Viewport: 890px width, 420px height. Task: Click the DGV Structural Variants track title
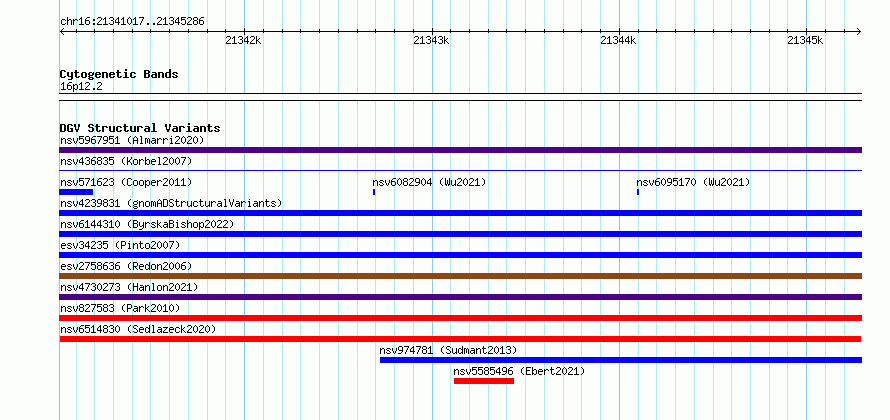coord(140,128)
